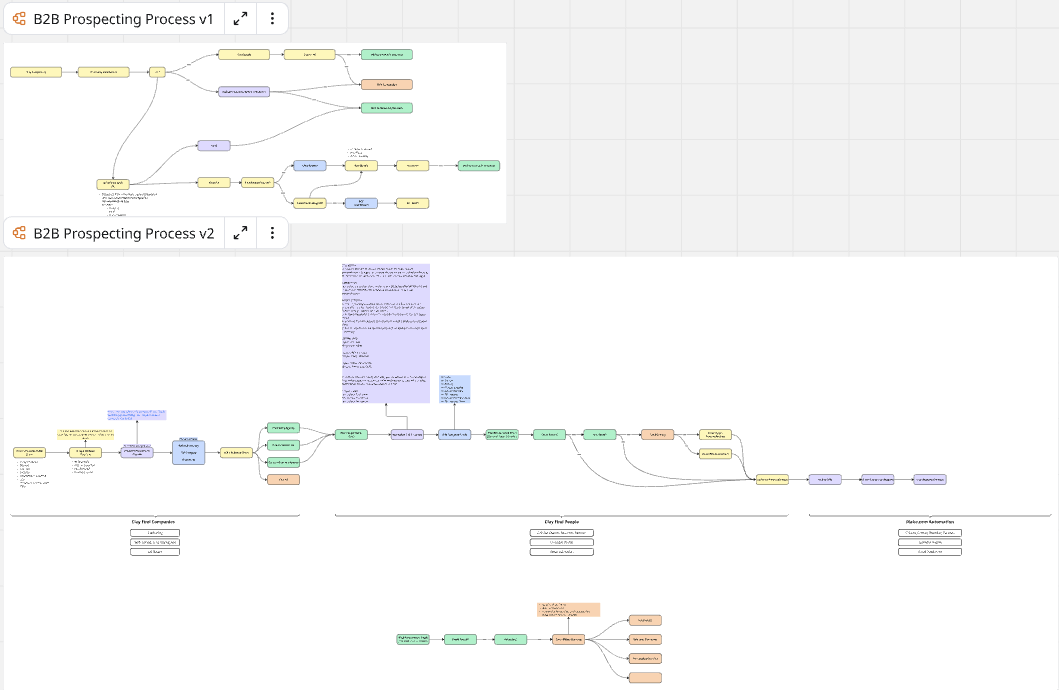Click the middle list item under "Clay Final People"
The height and width of the screenshot is (690, 1059).
[562, 541]
